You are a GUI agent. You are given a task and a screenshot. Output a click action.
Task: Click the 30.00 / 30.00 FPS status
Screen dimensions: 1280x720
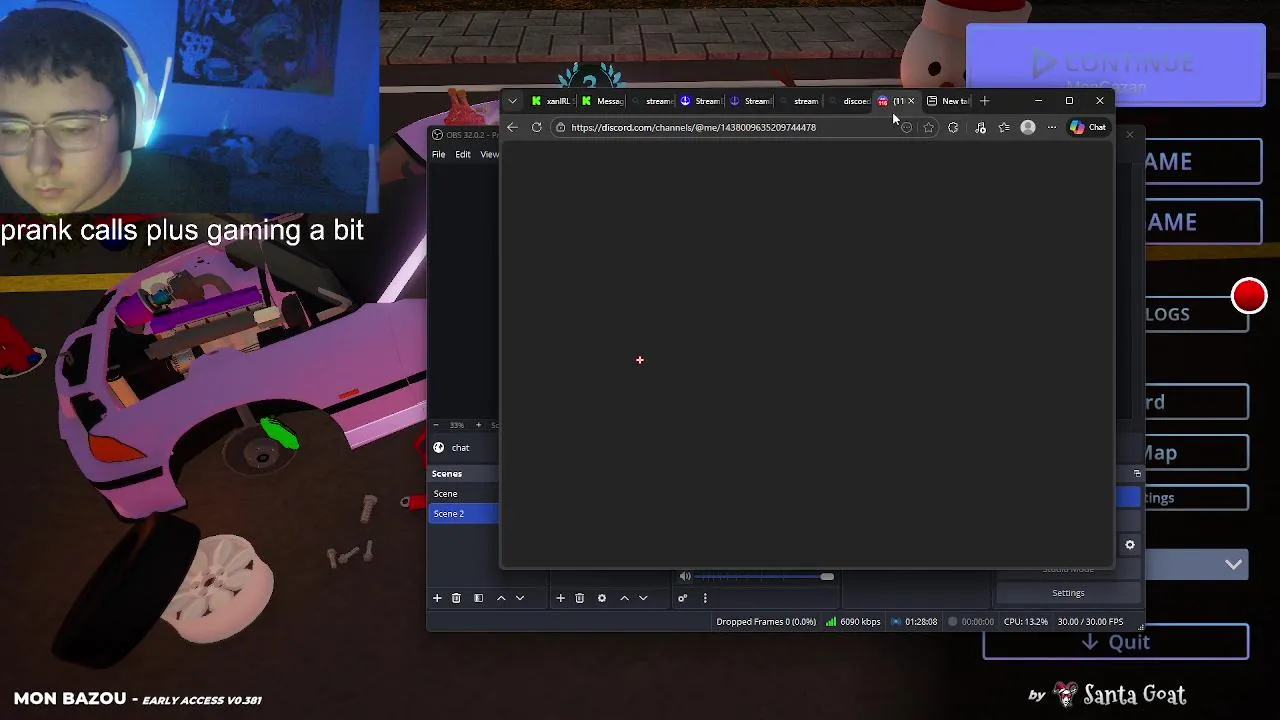1090,622
